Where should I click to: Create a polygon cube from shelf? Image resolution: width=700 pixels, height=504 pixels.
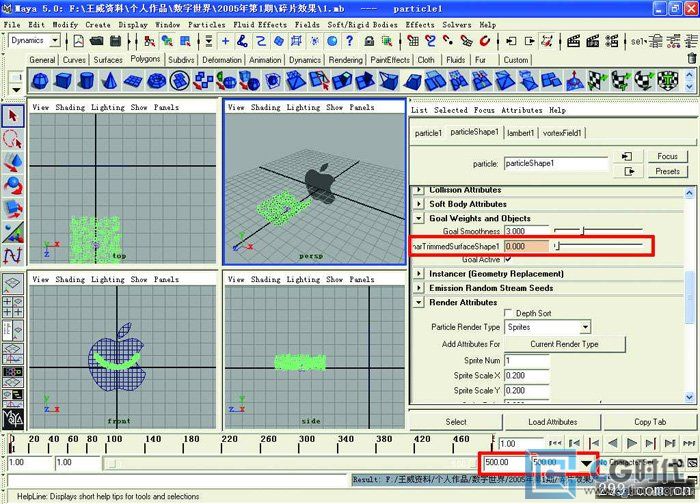coord(63,81)
